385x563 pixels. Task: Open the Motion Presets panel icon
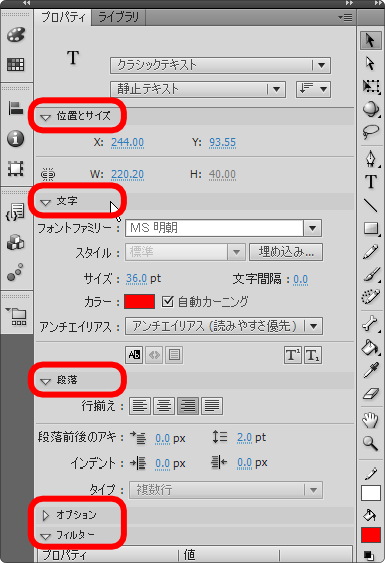16,272
